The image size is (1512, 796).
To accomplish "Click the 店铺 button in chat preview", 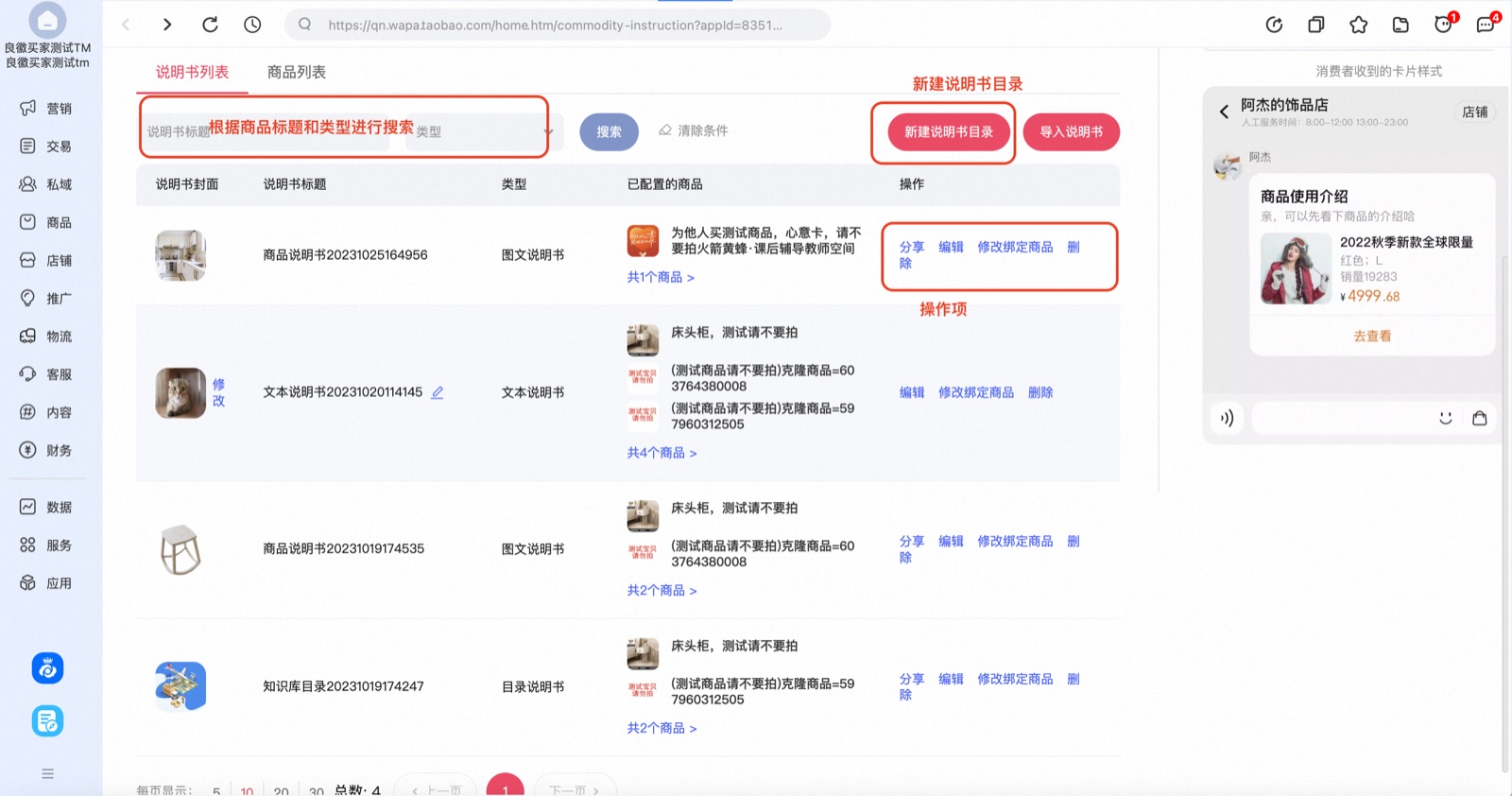I will tap(1474, 112).
